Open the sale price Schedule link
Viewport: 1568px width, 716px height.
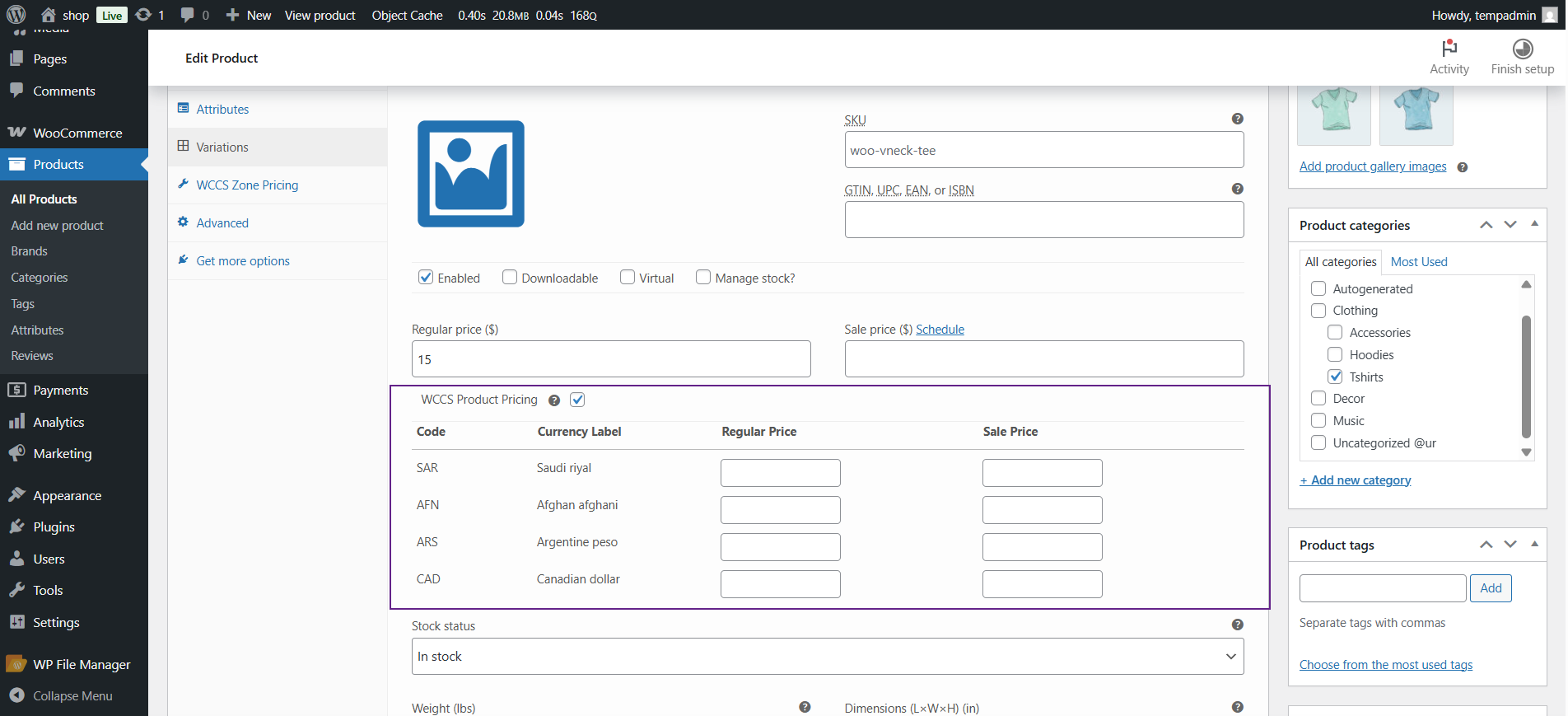point(940,330)
